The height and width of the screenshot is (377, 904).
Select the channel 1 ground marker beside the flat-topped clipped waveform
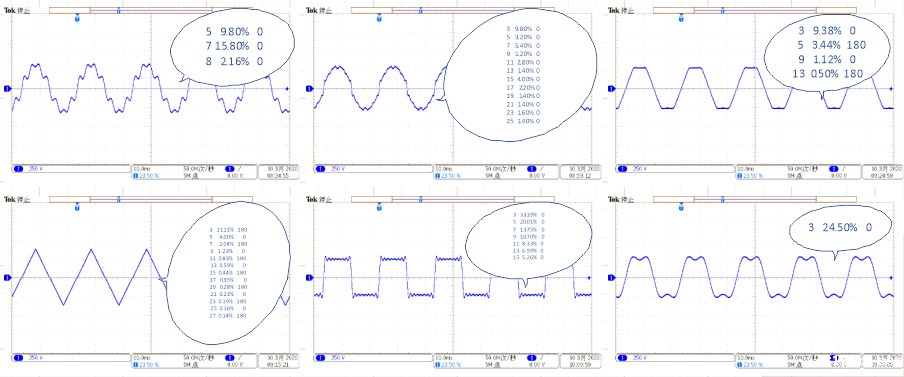[612, 88]
